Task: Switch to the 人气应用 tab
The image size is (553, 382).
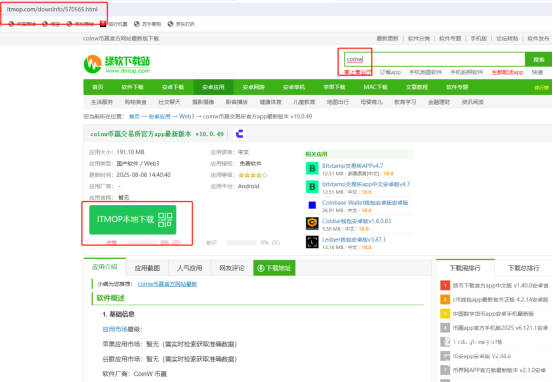Action: (x=189, y=268)
